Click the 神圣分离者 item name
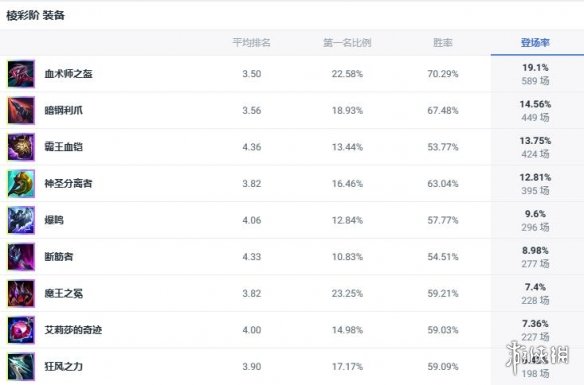 (x=69, y=184)
